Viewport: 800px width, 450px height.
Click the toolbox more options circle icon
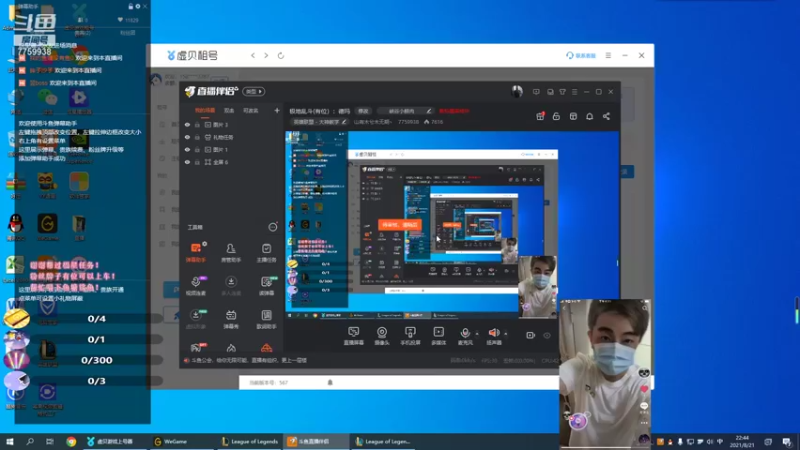[x=273, y=227]
